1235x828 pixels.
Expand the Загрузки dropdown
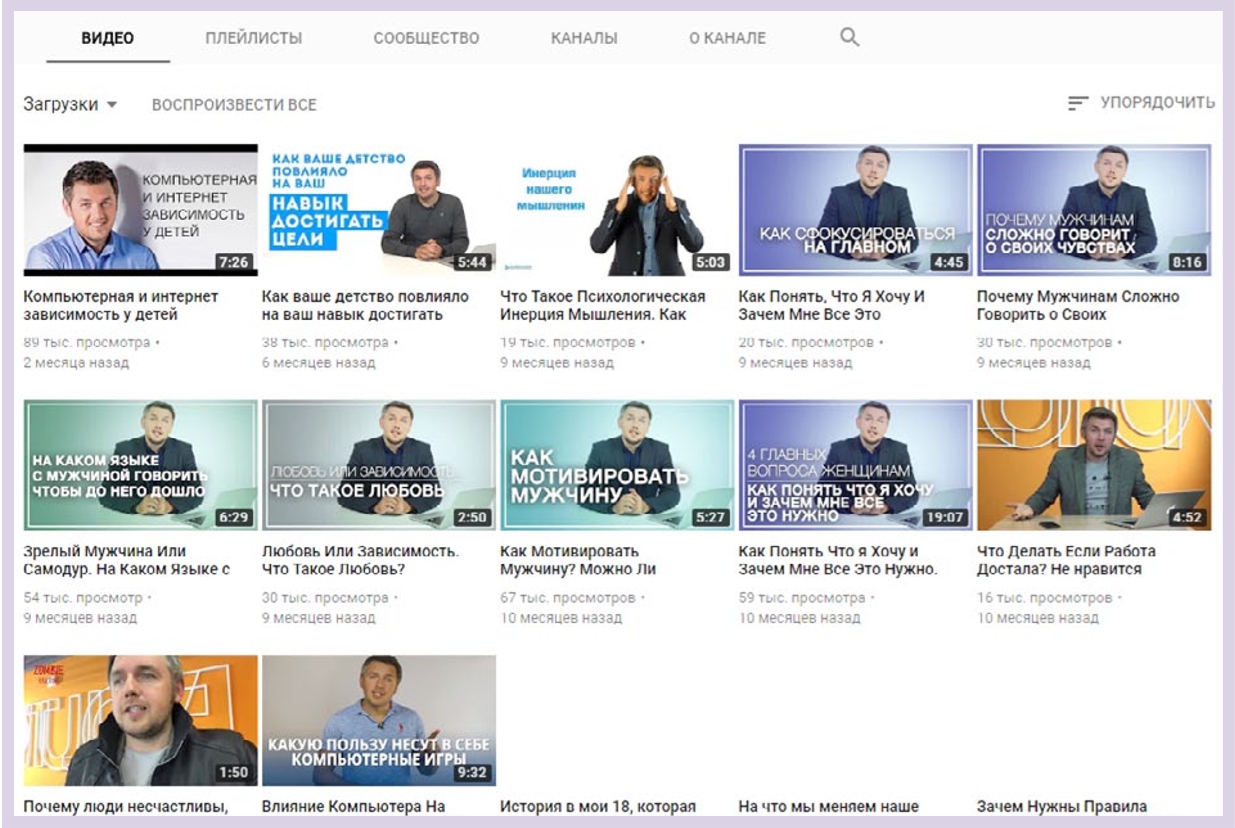70,104
